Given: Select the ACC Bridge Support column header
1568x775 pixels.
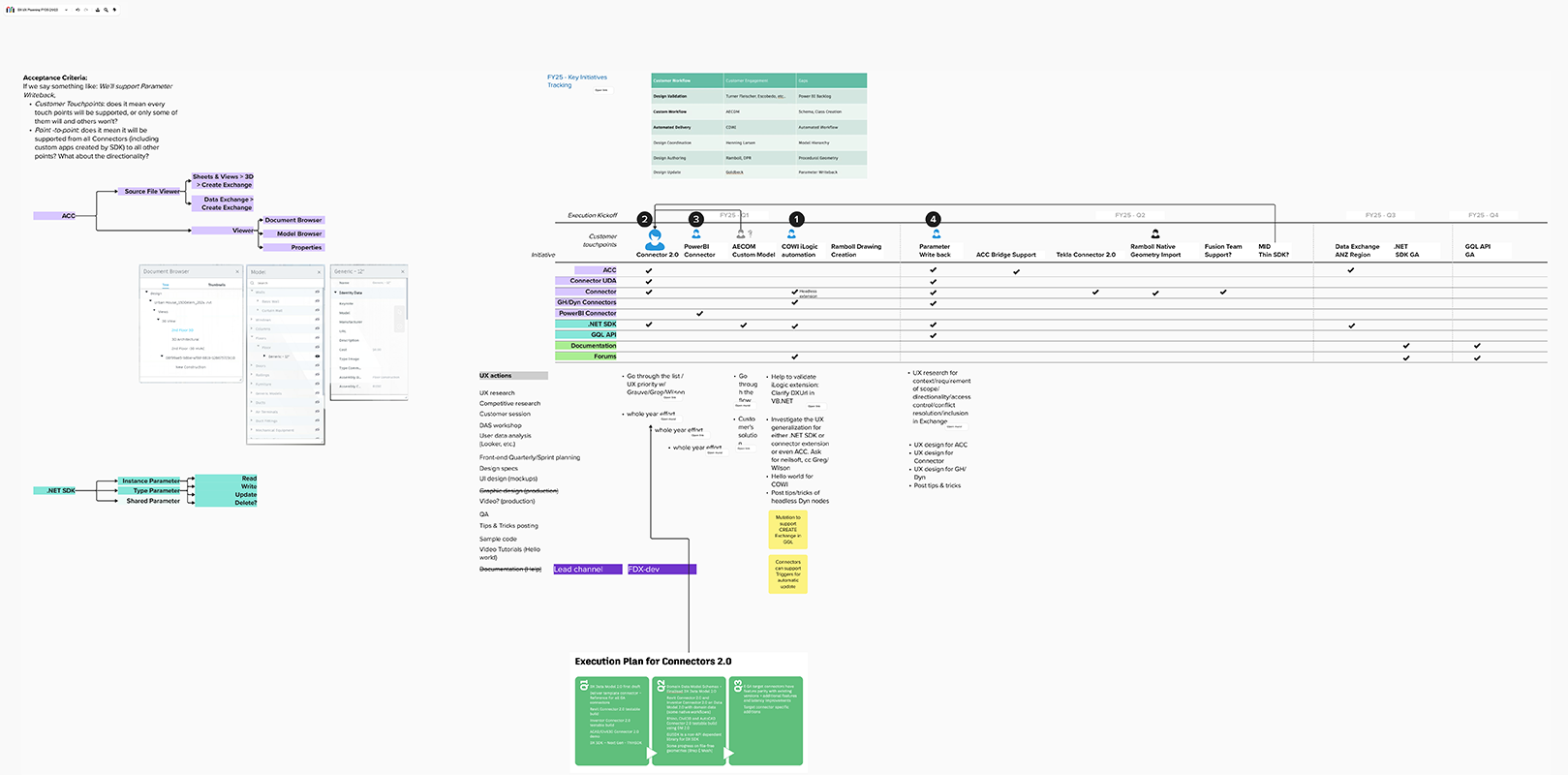Looking at the screenshot, I should 1006,255.
